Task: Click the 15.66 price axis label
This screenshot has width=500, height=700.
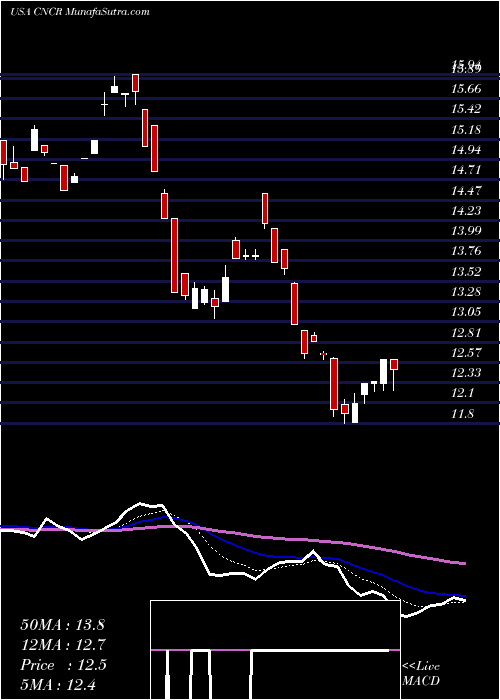Action: (x=466, y=89)
